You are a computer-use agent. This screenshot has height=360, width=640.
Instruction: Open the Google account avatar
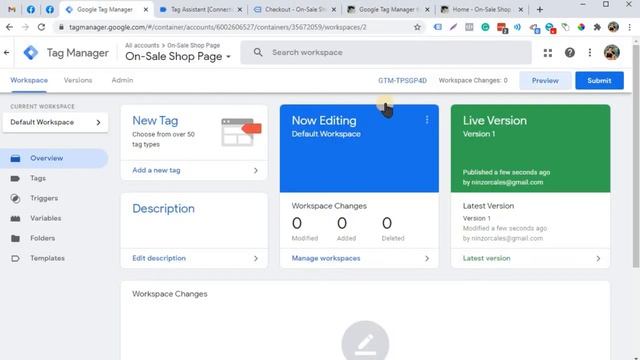[x=611, y=53]
